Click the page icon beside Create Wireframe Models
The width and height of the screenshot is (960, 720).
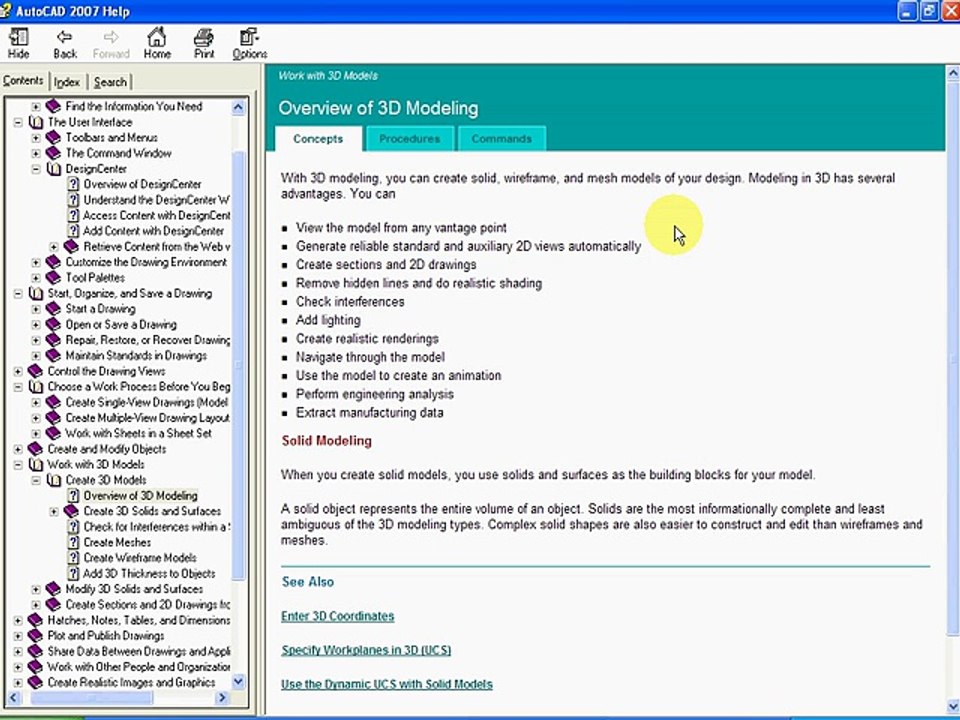73,558
